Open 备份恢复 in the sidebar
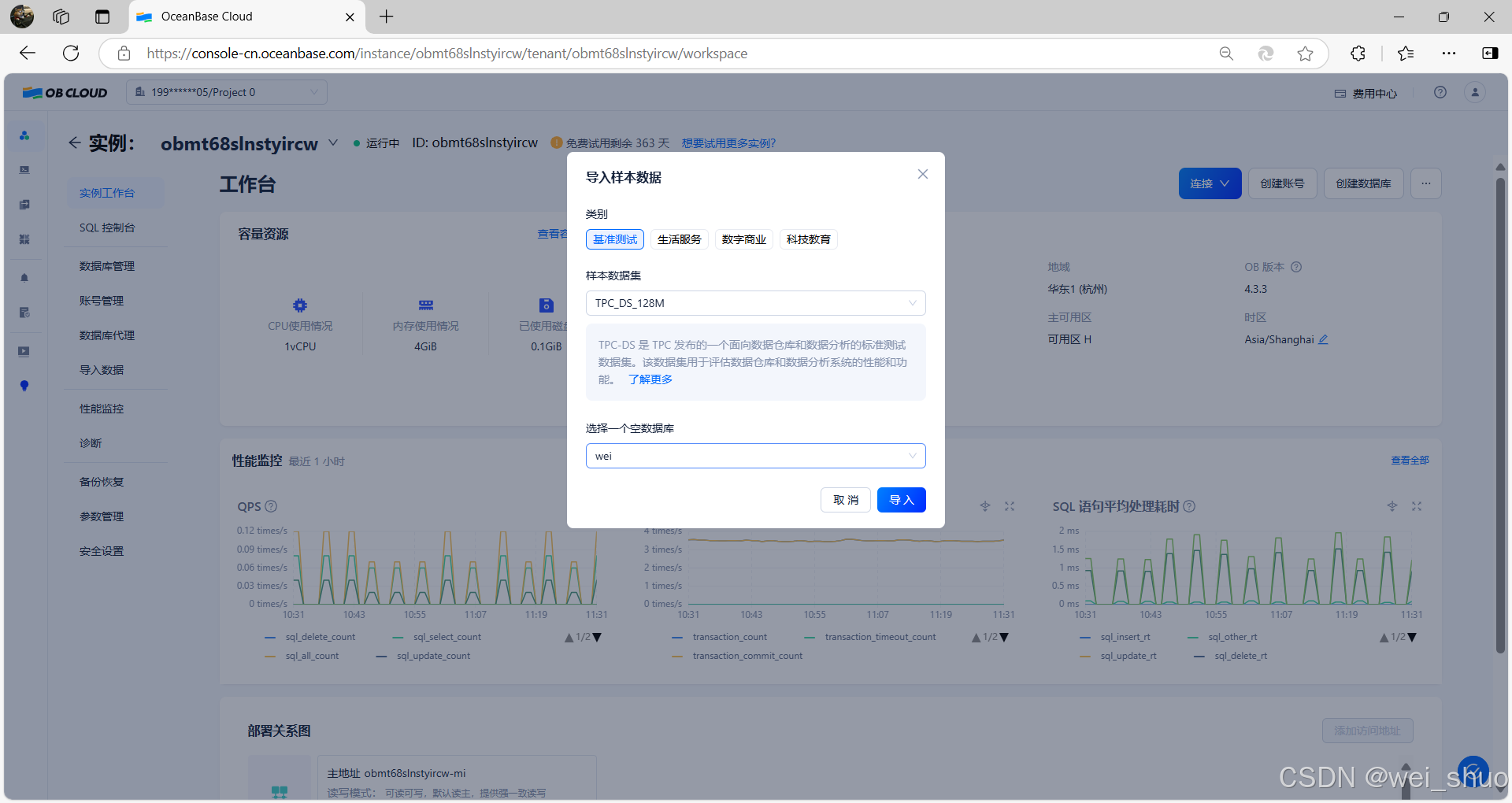Viewport: 1512px width, 803px height. (x=102, y=482)
